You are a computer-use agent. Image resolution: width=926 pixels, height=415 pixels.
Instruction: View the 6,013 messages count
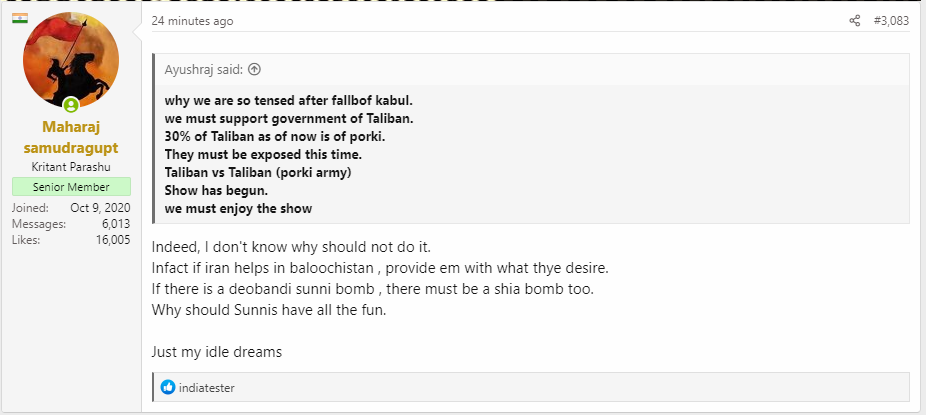coord(116,224)
